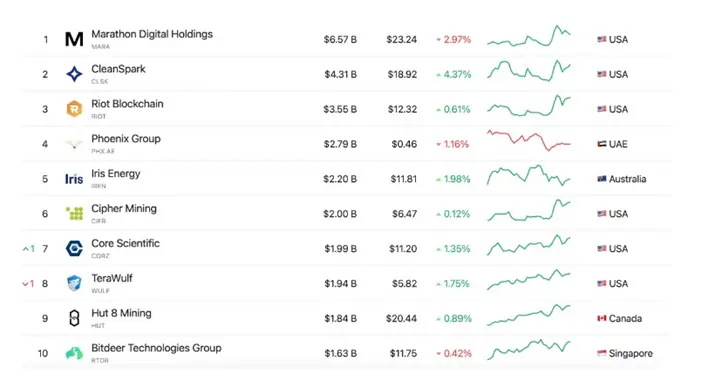Viewport: 702px width, 381px height.
Task: Click the CleanSpark star logo
Action: tap(74, 74)
